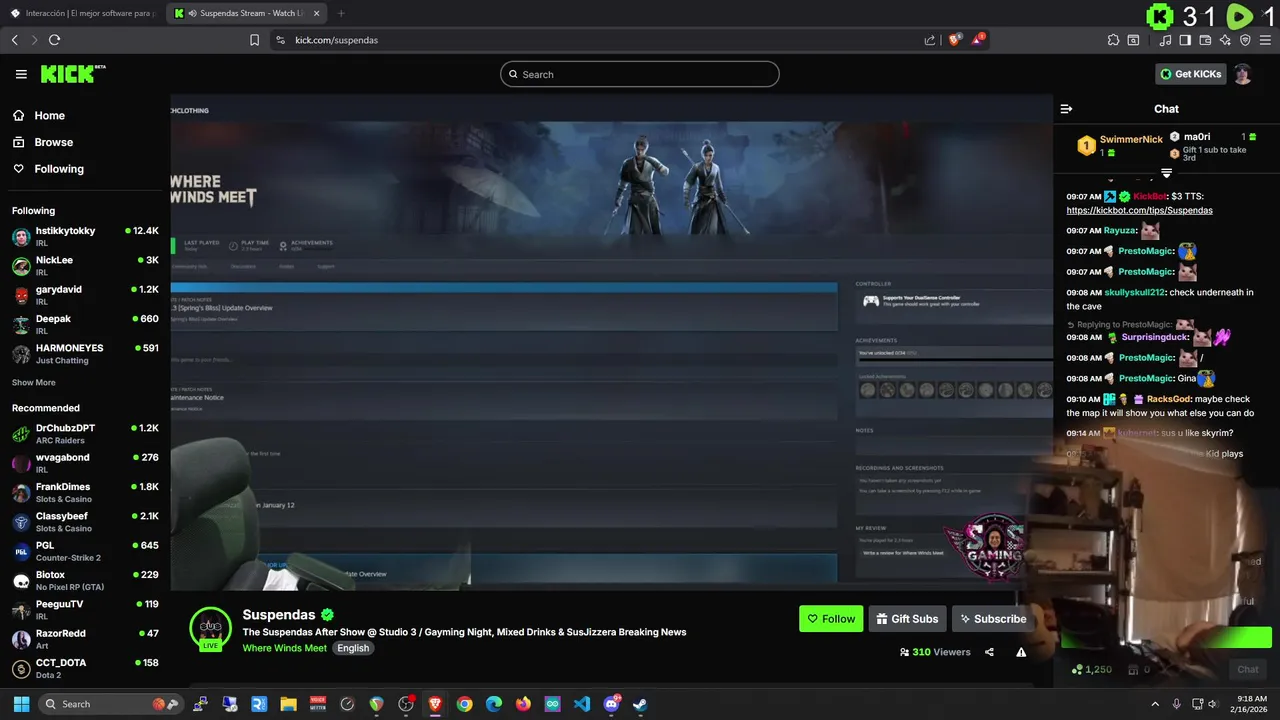Image resolution: width=1280 pixels, height=720 pixels.
Task: Open DrChubzDPT recommended channel
Action: point(84,434)
